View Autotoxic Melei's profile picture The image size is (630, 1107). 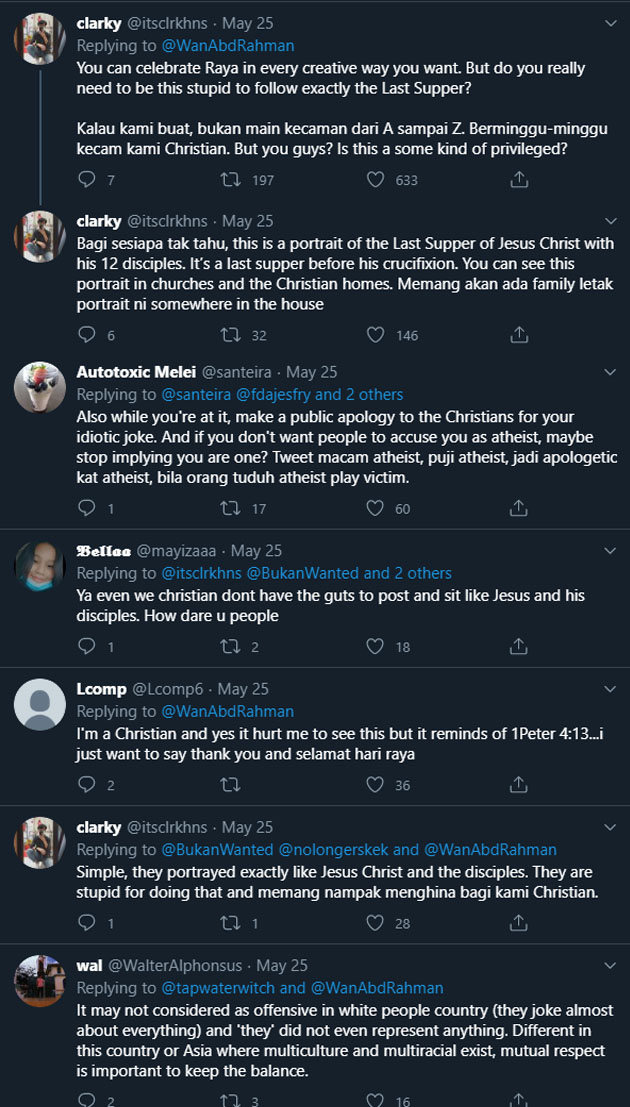[40, 387]
